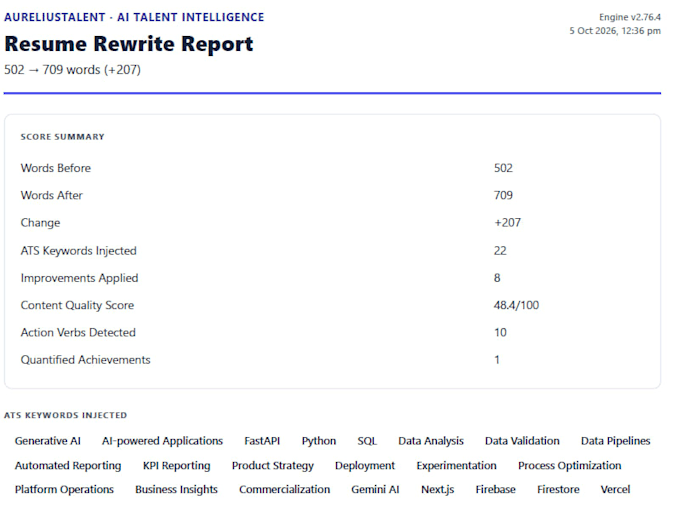Viewport: 680px width, 506px height.
Task: Select the Words After row label
Action: (x=52, y=196)
